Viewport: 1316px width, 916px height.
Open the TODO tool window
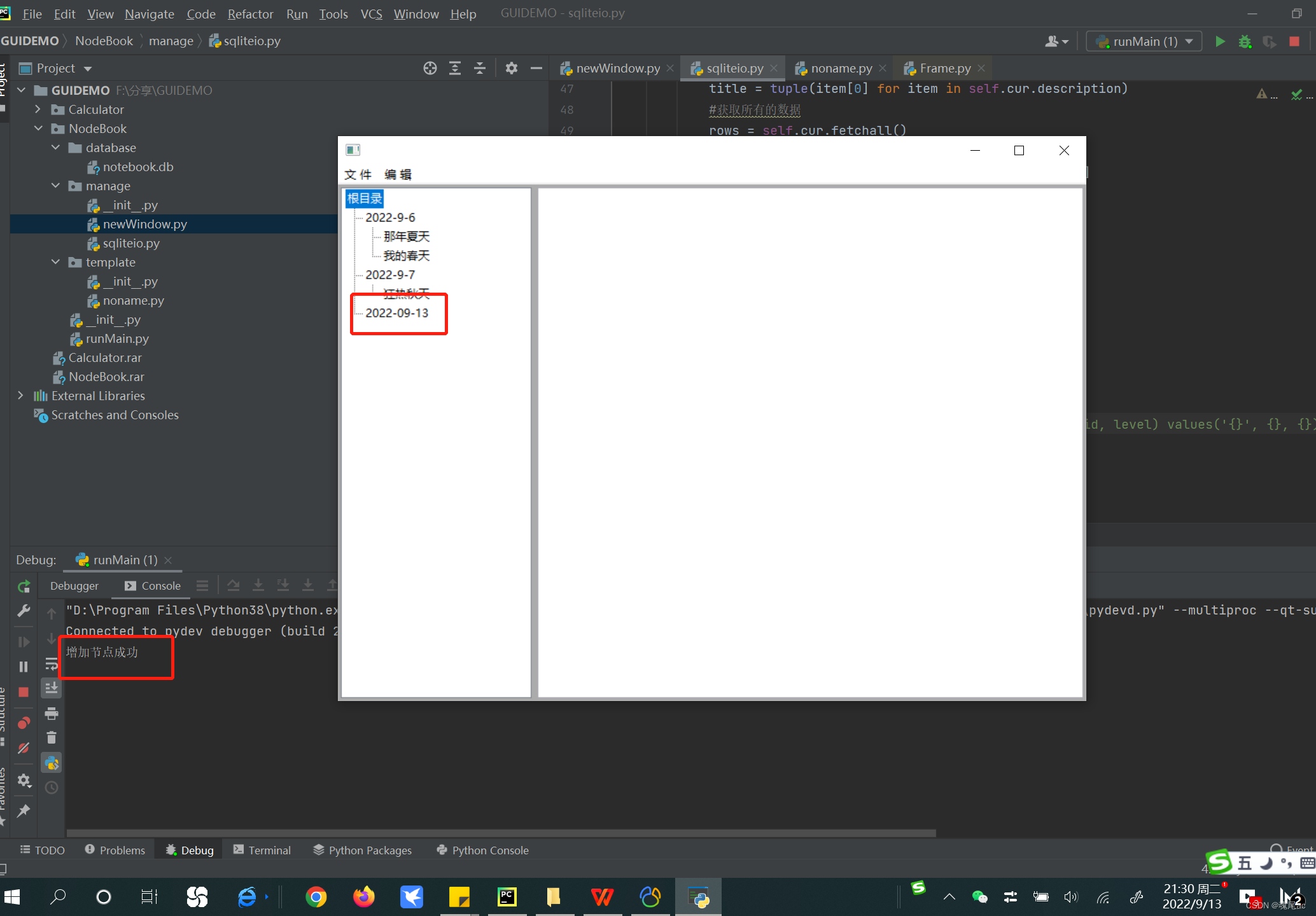(43, 850)
